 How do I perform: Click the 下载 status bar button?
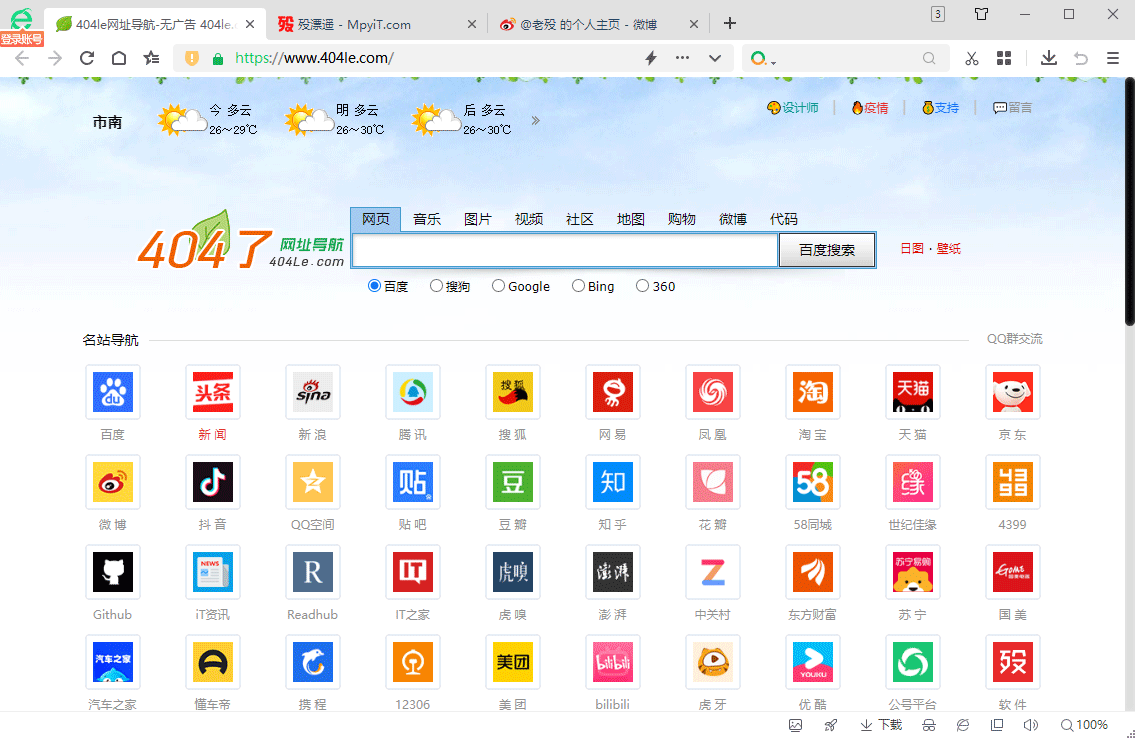[881, 725]
